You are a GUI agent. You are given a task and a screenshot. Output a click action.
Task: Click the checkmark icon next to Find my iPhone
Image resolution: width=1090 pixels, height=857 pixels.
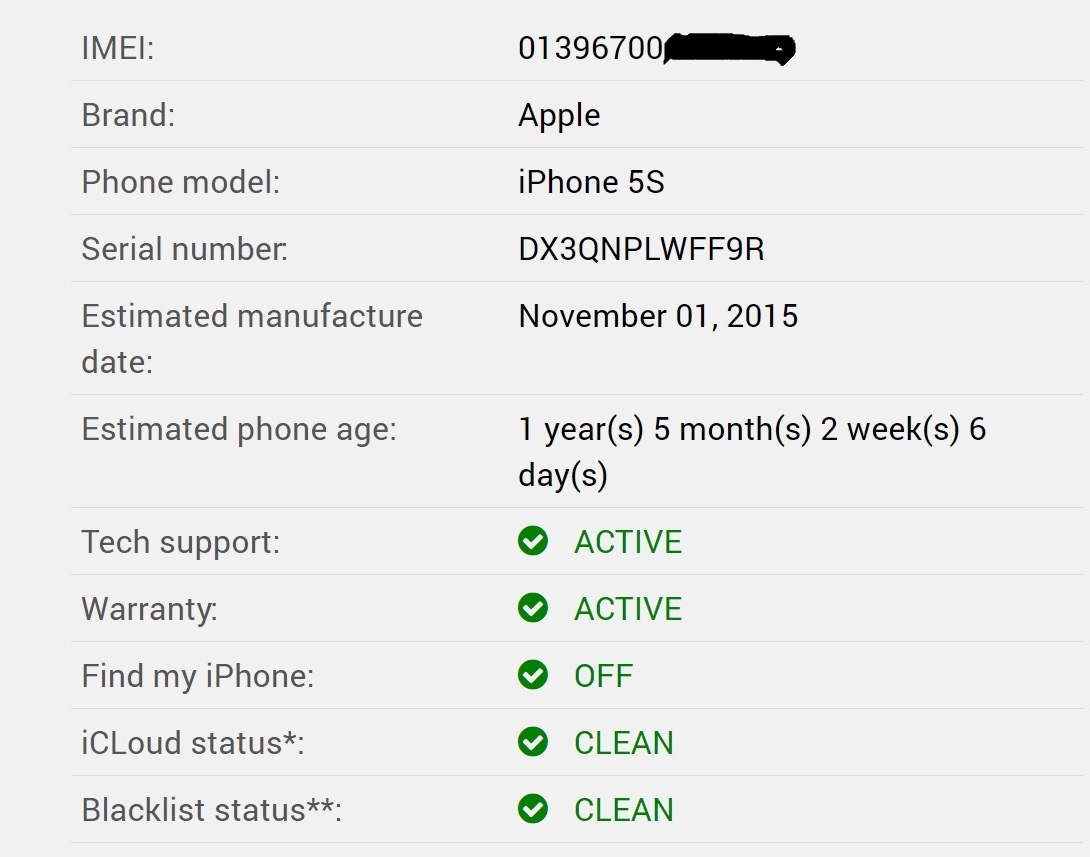click(532, 675)
